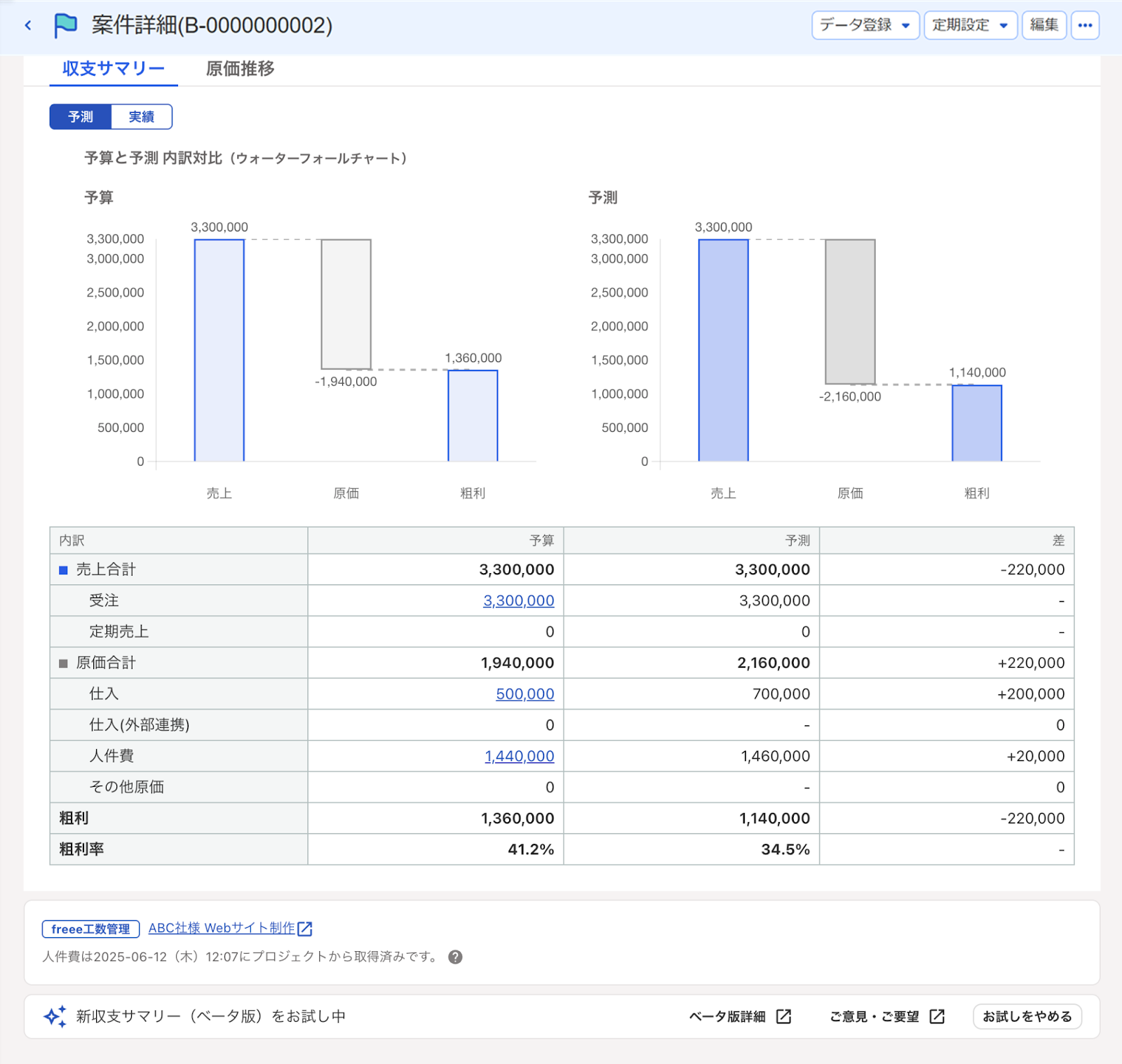This screenshot has width=1122, height=1064.
Task: Open the ご意見・ご要望 link
Action: click(874, 1016)
